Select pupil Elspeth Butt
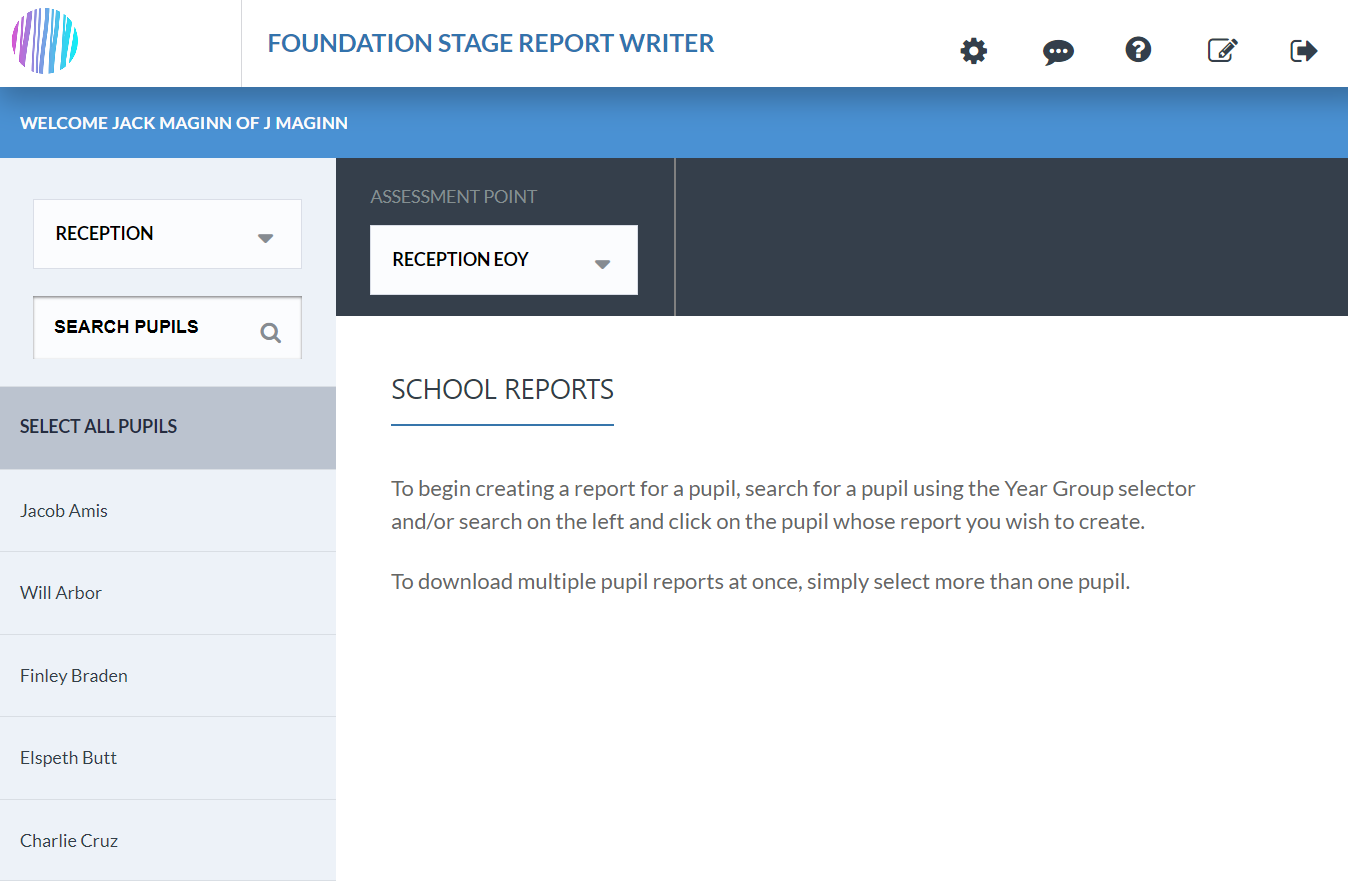Screen dimensions: 1348x881 pos(168,758)
